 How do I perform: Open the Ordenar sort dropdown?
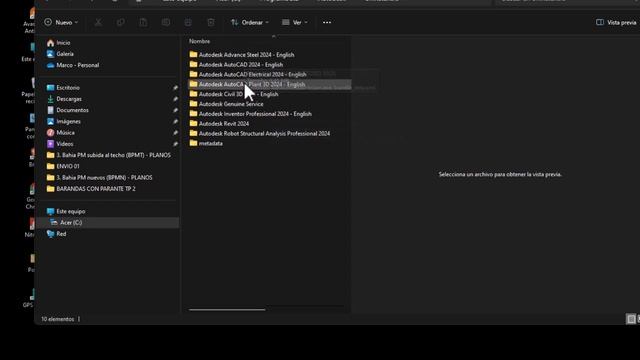[250, 22]
